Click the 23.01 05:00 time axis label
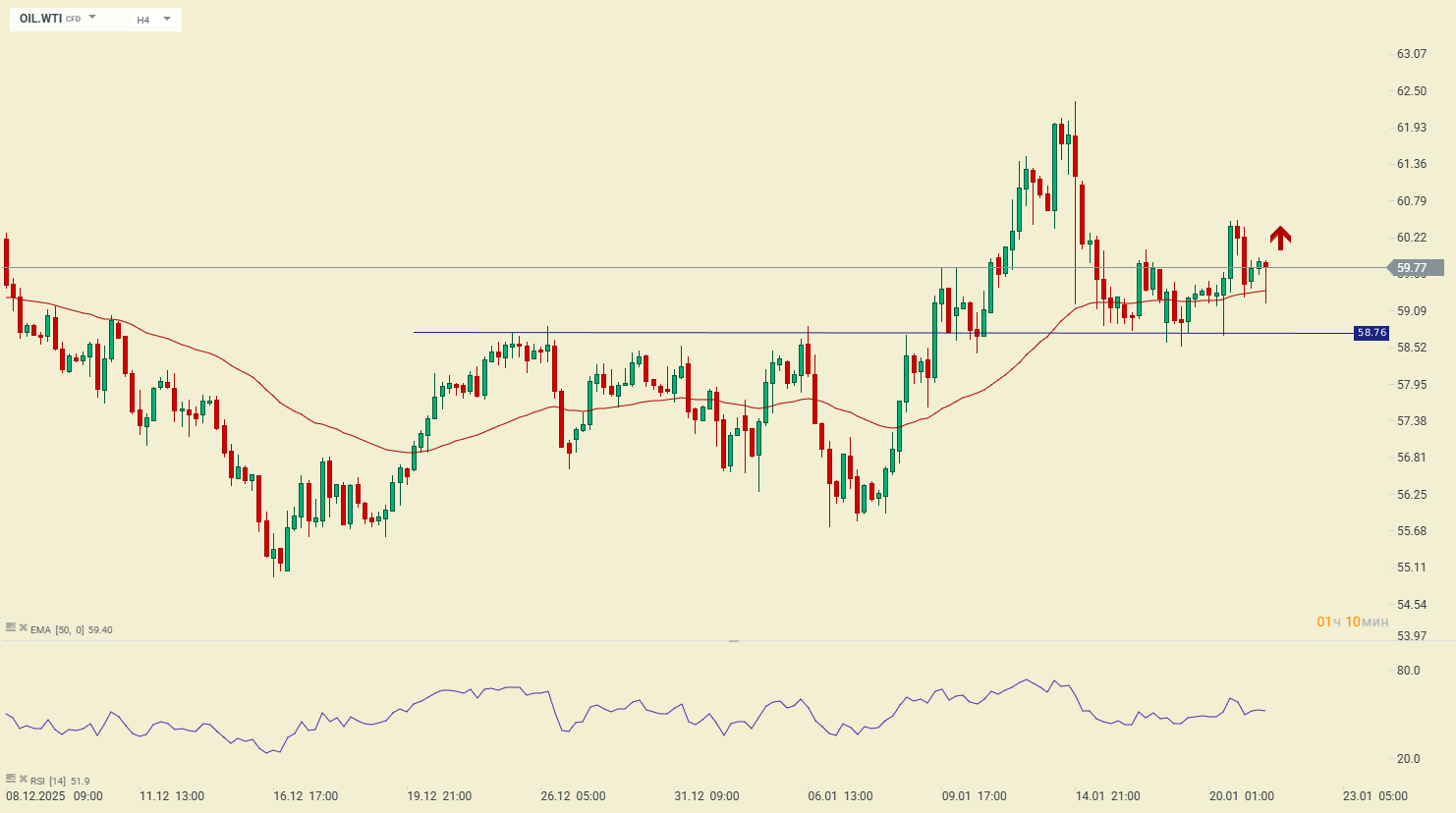This screenshot has width=1456, height=813. [1375, 796]
